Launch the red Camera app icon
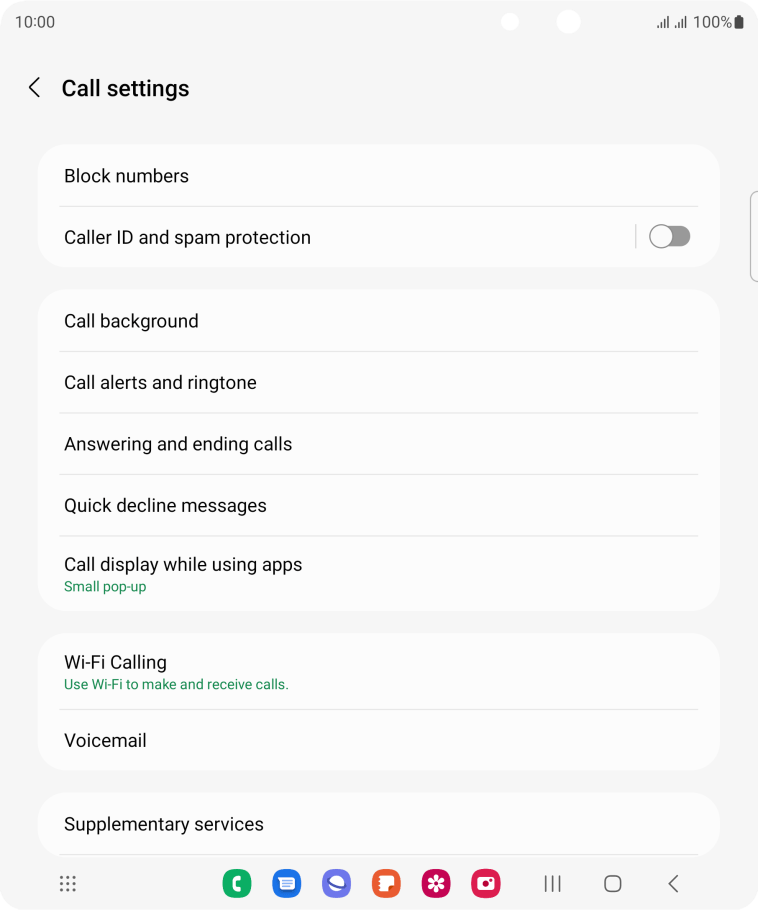 pos(486,883)
